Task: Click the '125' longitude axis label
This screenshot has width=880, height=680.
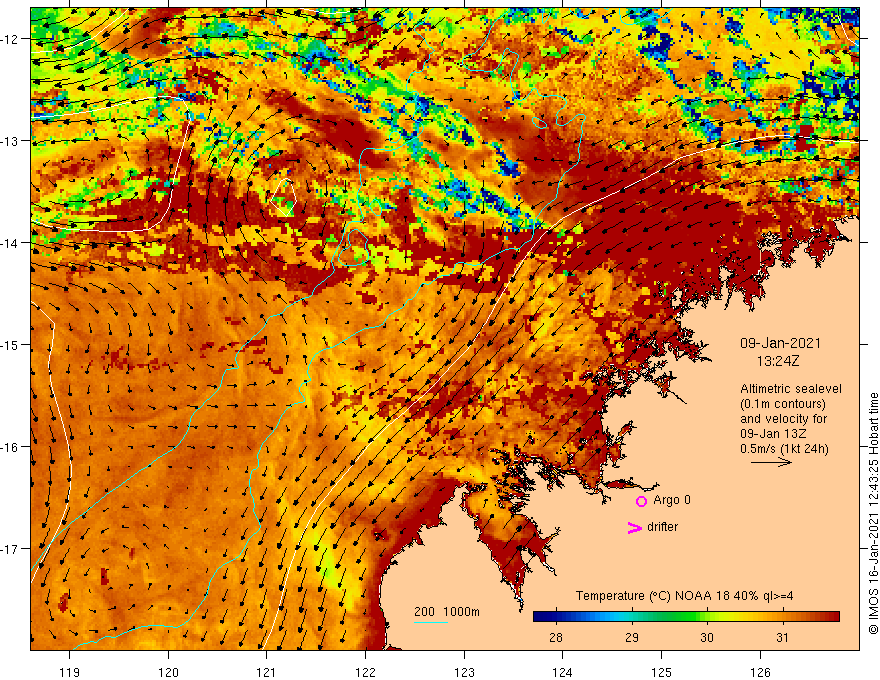Action: click(x=661, y=672)
